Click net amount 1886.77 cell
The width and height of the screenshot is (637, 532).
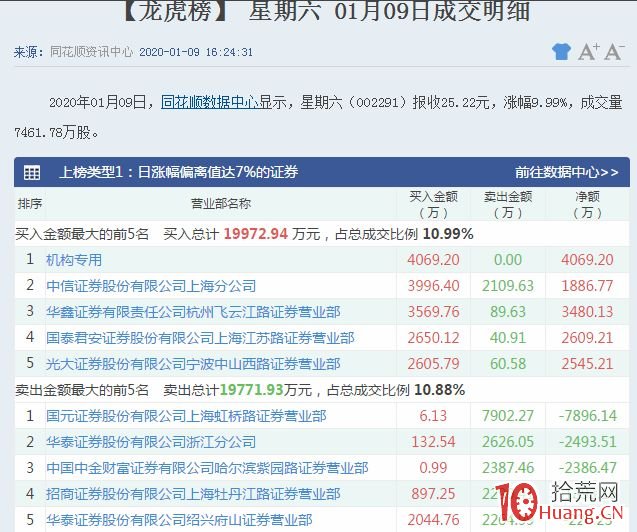[x=587, y=286]
